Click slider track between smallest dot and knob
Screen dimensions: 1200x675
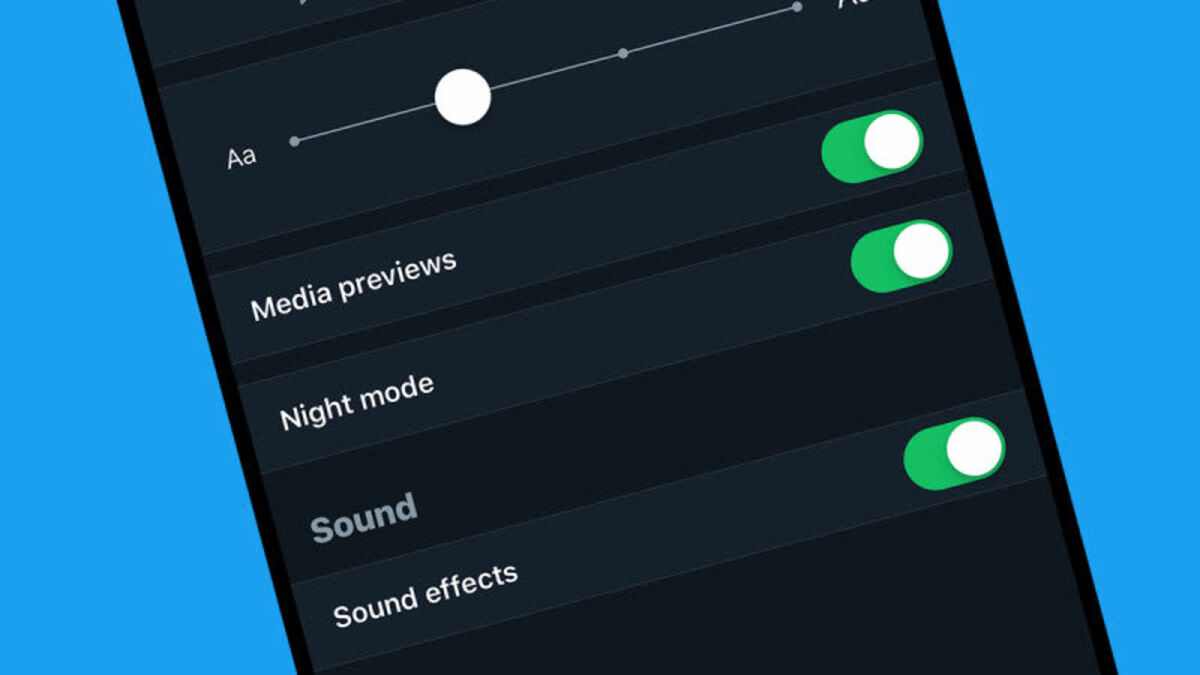tap(365, 123)
